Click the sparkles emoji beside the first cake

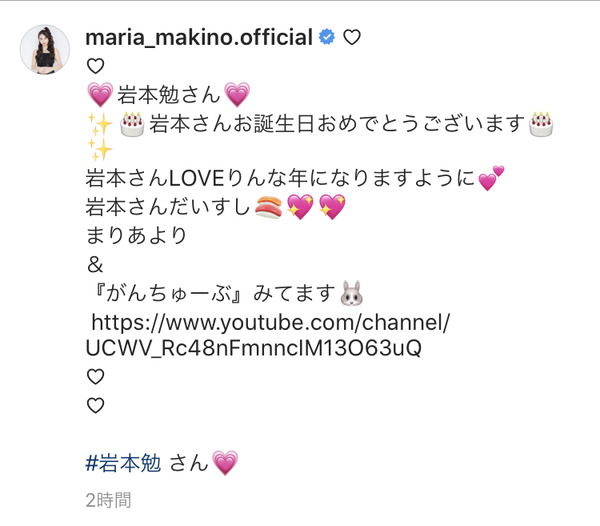pyautogui.click(x=100, y=124)
